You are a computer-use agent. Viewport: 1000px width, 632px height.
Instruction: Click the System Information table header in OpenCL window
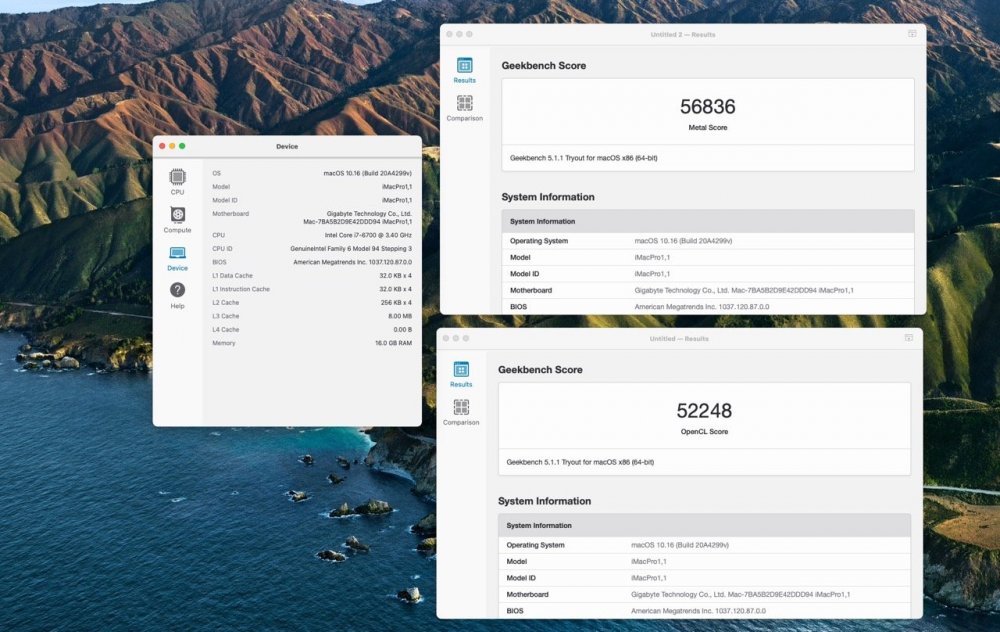(x=704, y=525)
